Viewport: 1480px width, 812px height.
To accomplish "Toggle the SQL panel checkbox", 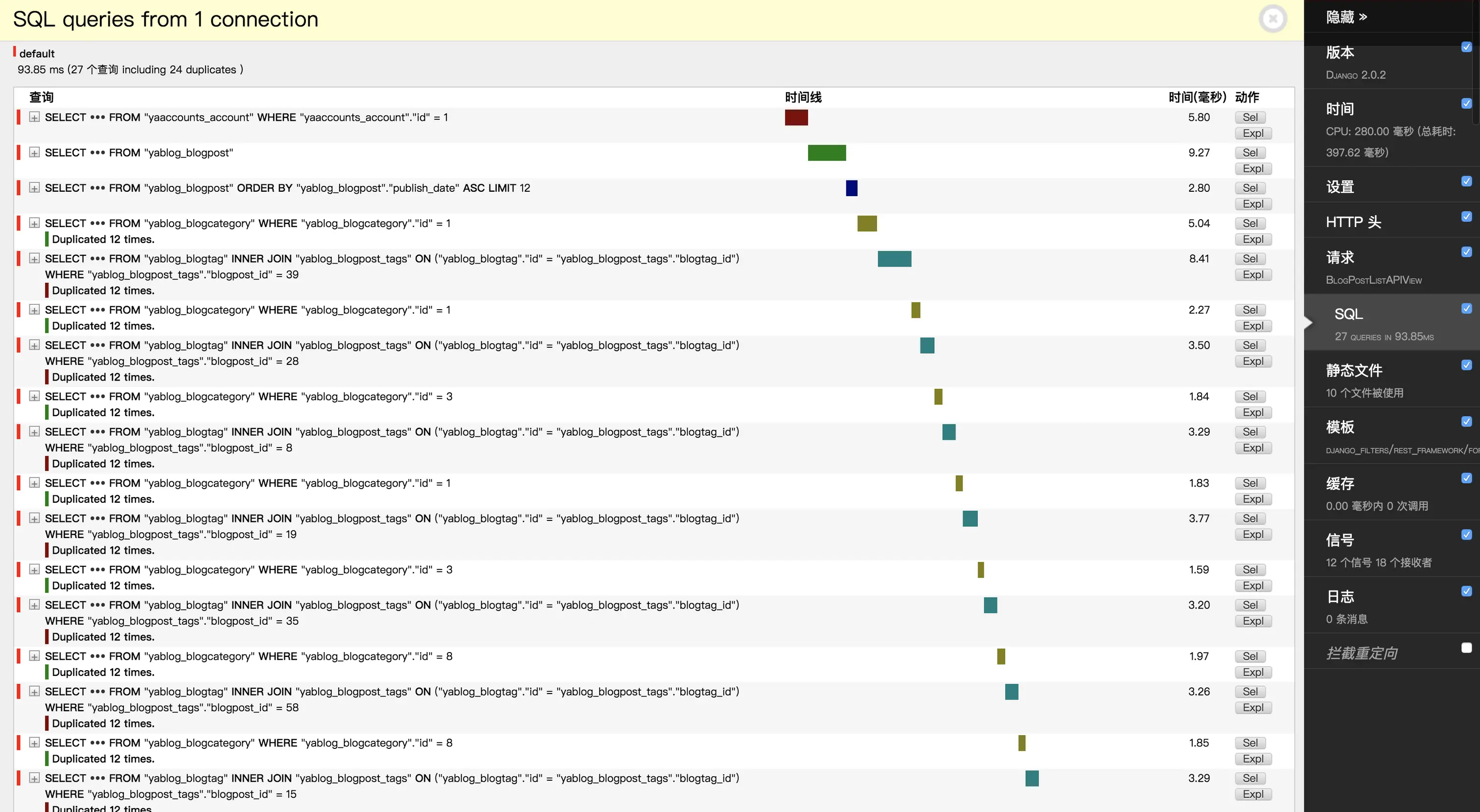I will (1466, 308).
